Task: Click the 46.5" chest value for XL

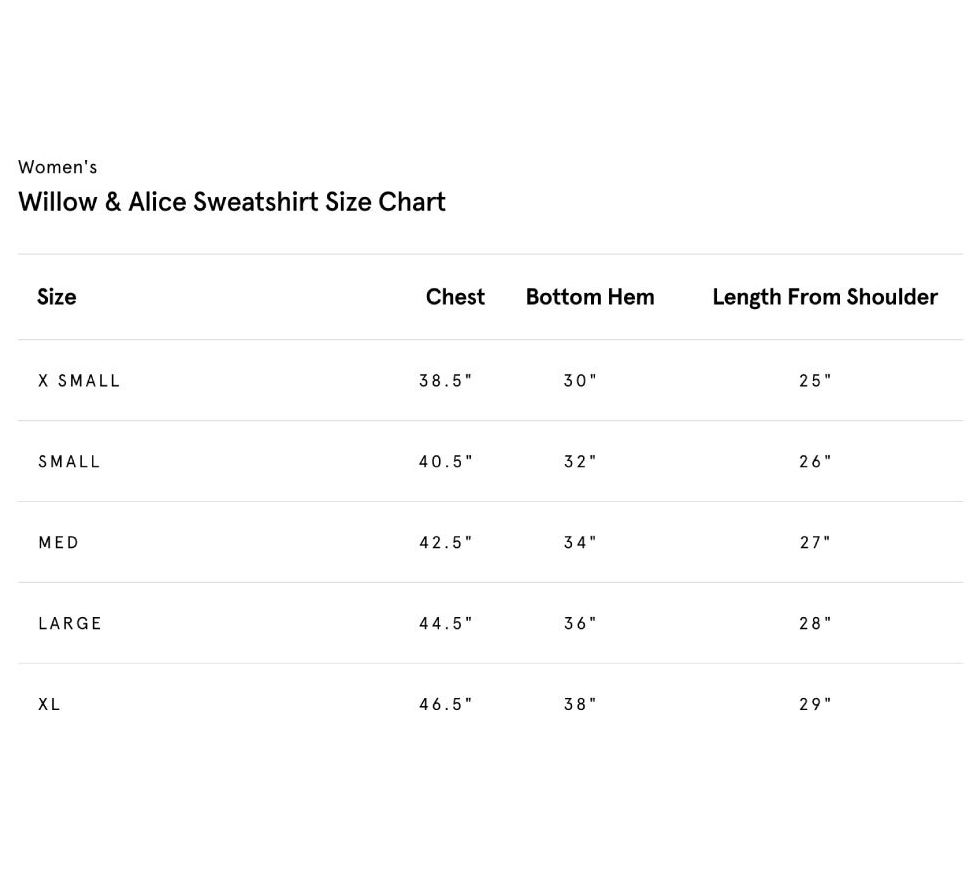Action: (x=445, y=705)
